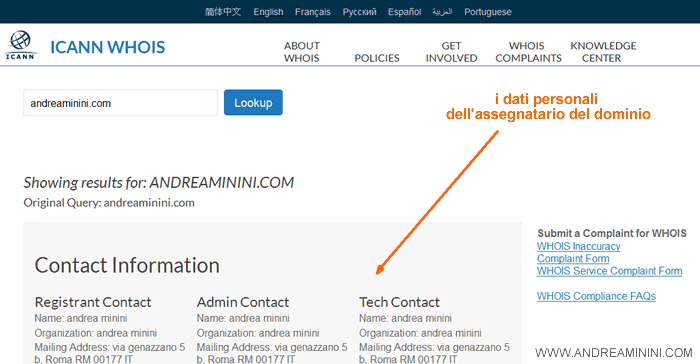Open the ICANN WHOIS home title
700x364 pixels.
coord(108,47)
